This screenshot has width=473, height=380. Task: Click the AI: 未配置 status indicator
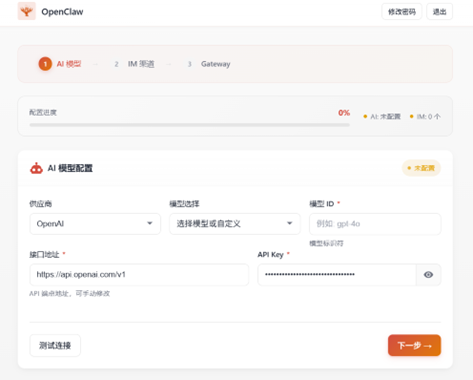pyautogui.click(x=382, y=116)
